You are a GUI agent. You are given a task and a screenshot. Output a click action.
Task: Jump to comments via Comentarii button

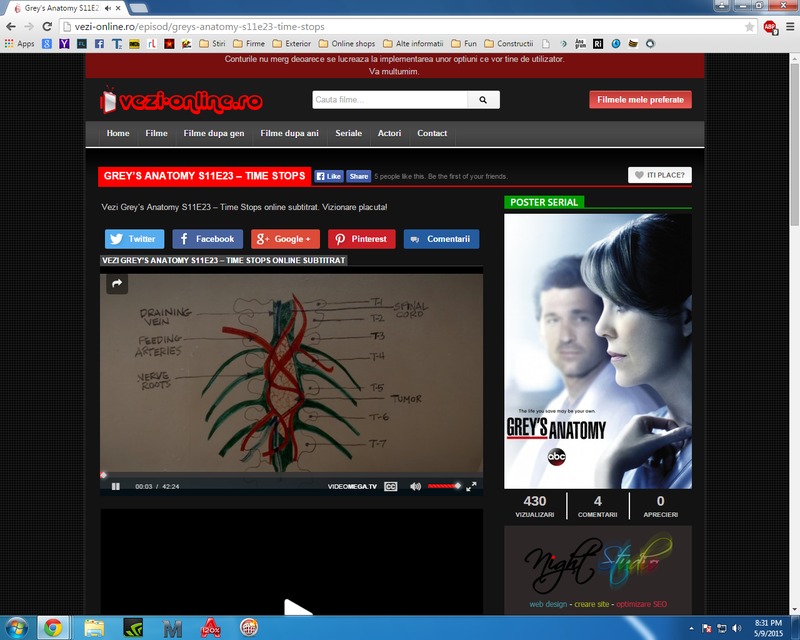coord(441,239)
